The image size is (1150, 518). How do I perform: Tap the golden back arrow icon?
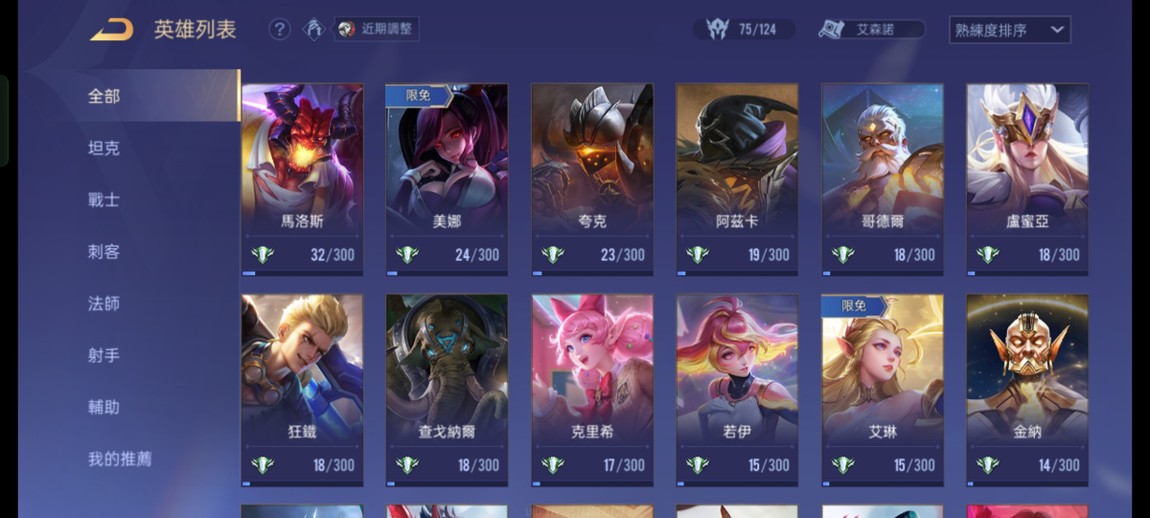112,30
